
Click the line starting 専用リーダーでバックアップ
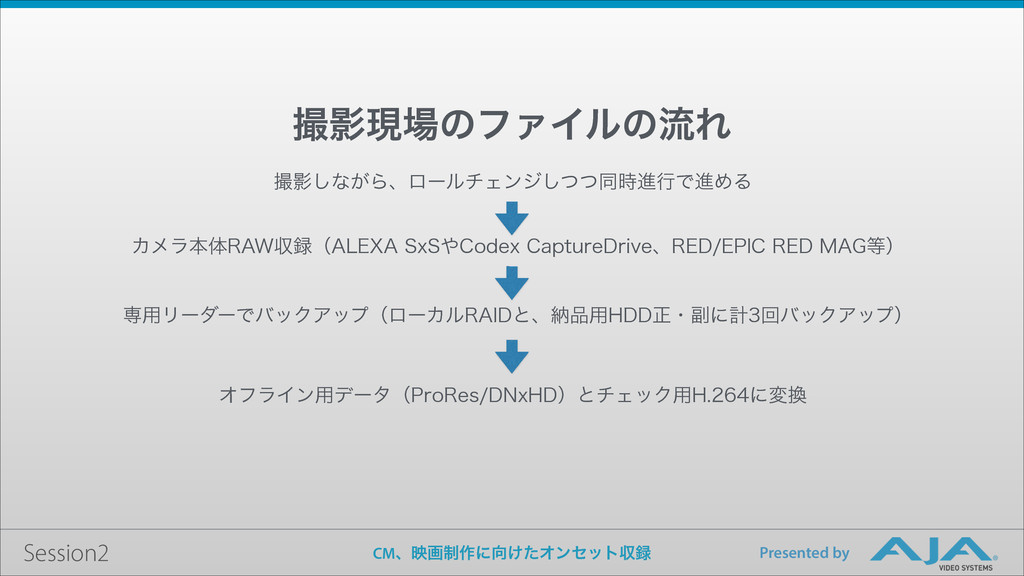click(512, 315)
